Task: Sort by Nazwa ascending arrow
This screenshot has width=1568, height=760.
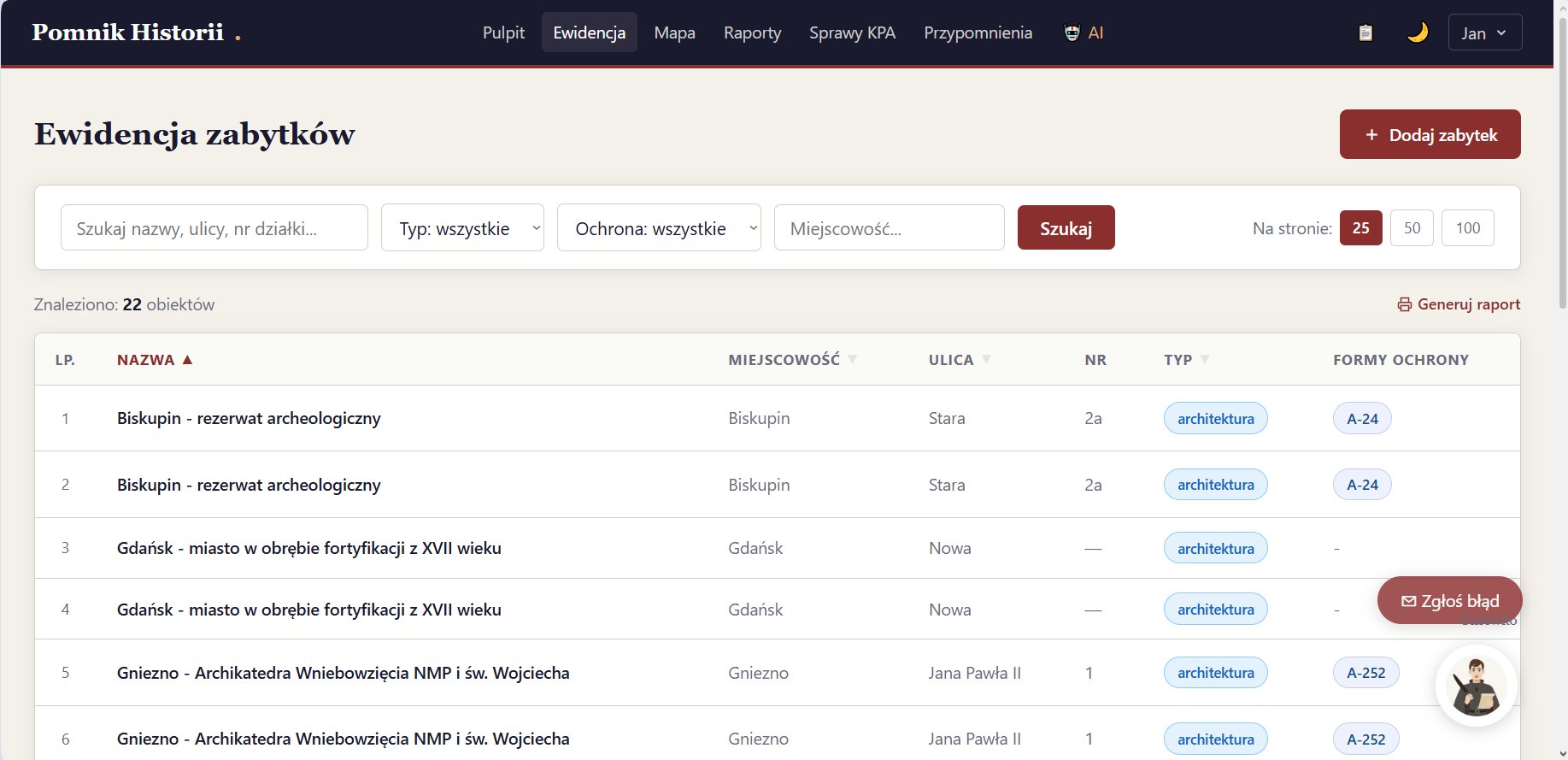Action: tap(187, 360)
